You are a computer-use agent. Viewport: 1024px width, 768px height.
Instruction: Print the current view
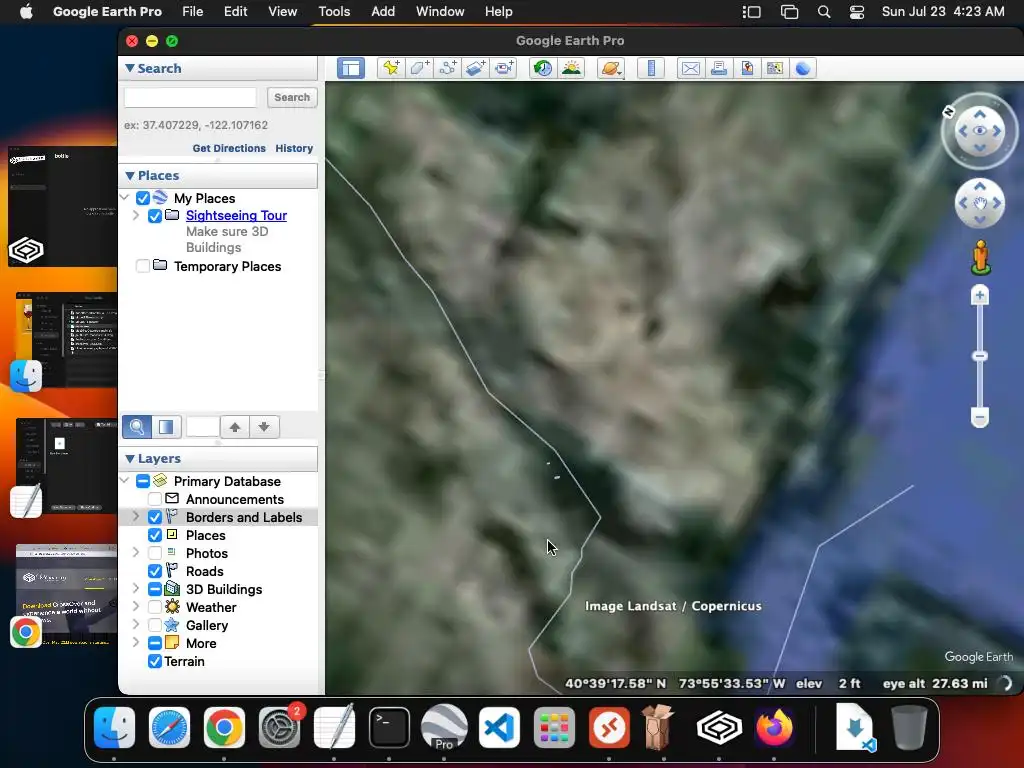[719, 68]
